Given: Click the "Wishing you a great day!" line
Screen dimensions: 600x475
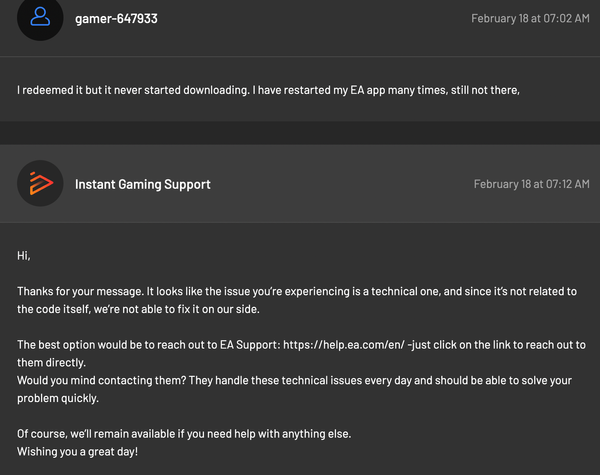Looking at the screenshot, I should pyautogui.click(x=77, y=451).
